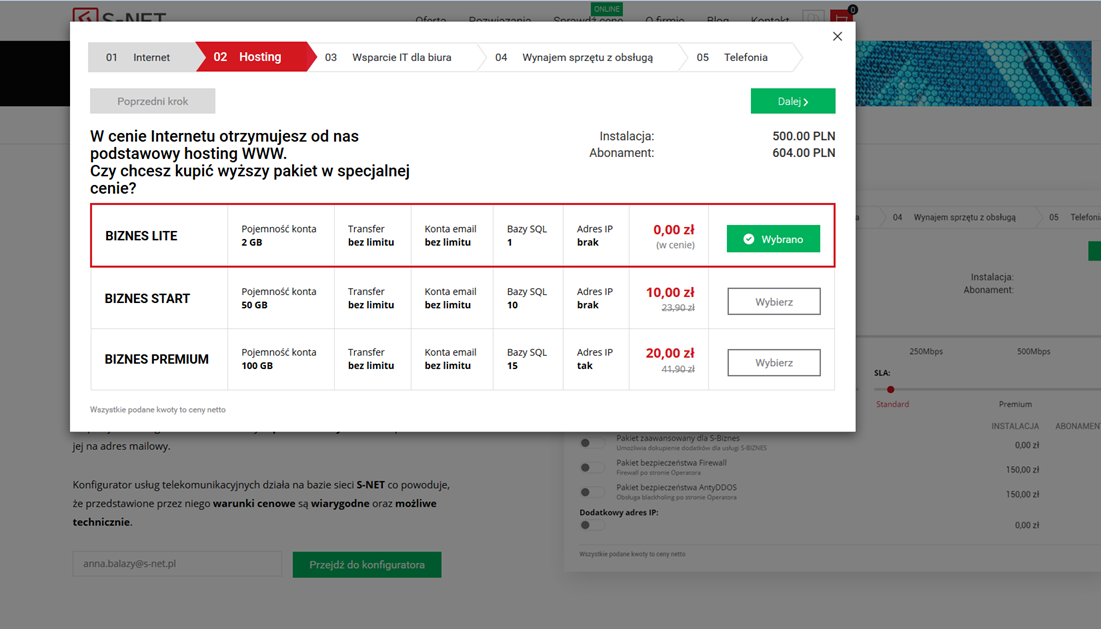
Task: Click the 100 GB account capacity value
Action: click(x=257, y=366)
